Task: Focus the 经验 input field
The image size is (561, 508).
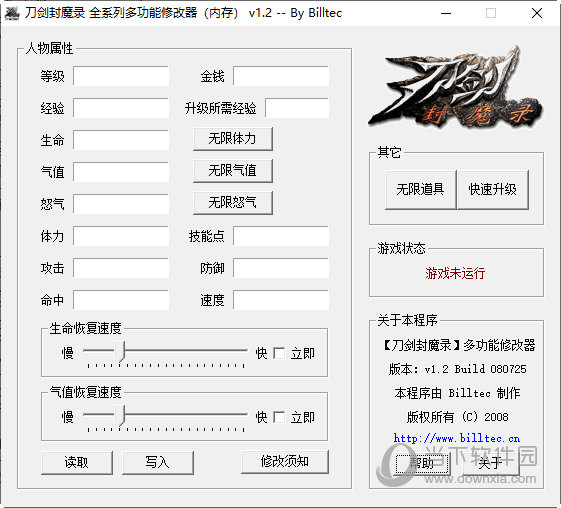Action: [121, 108]
